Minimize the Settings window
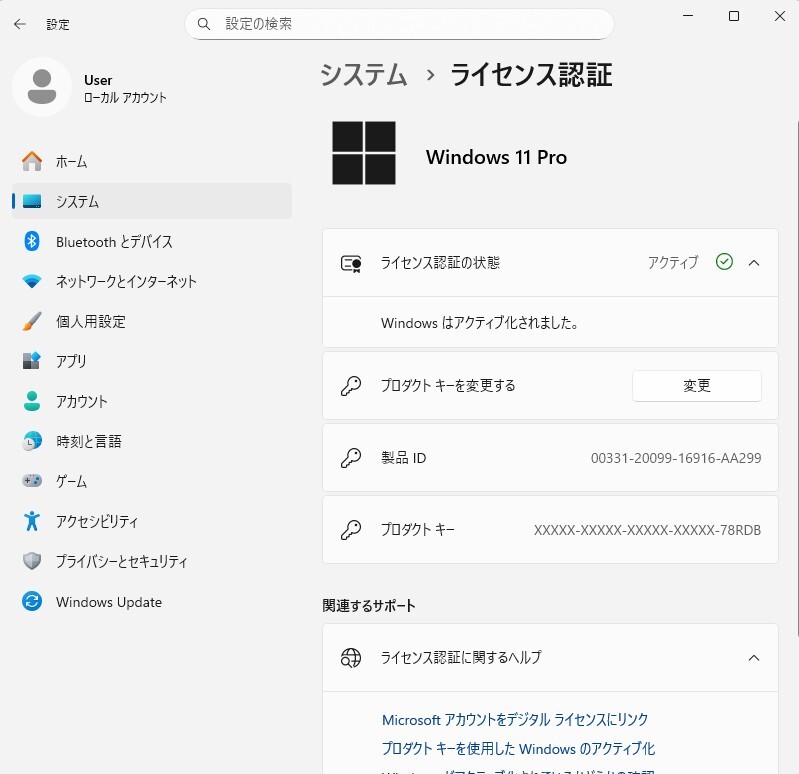 point(688,16)
